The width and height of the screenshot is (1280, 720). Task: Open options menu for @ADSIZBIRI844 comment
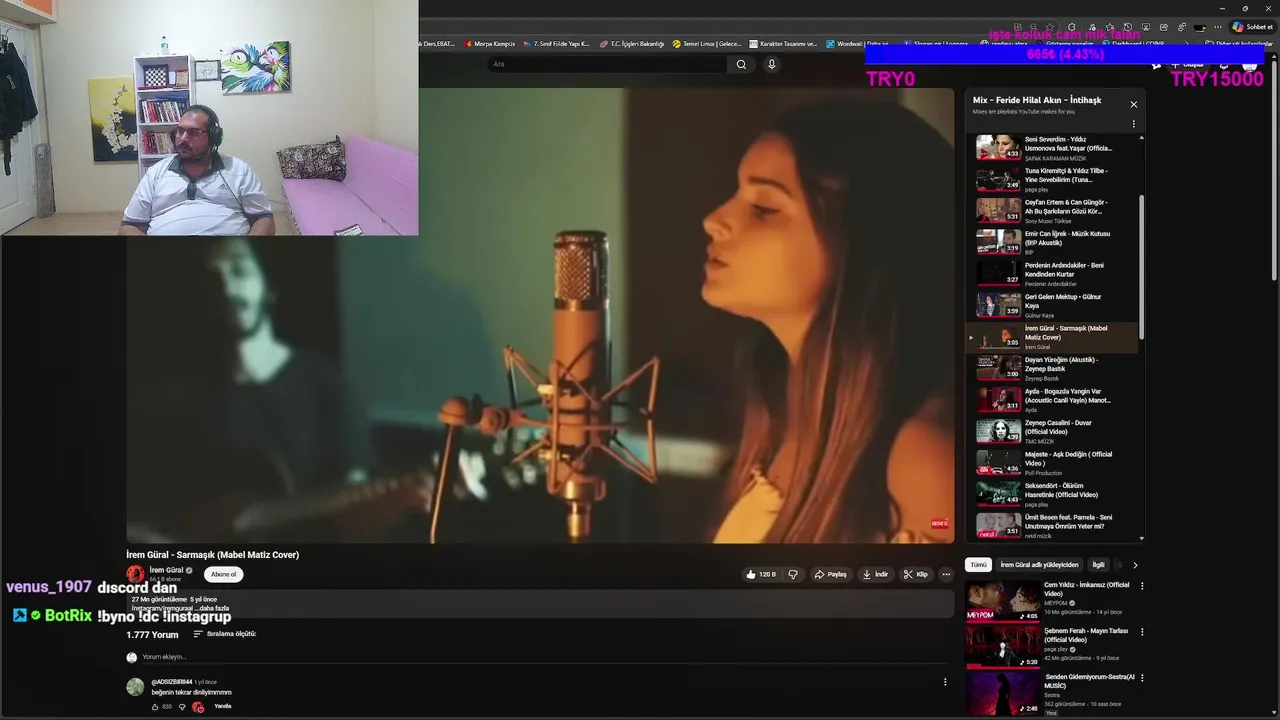[945, 682]
